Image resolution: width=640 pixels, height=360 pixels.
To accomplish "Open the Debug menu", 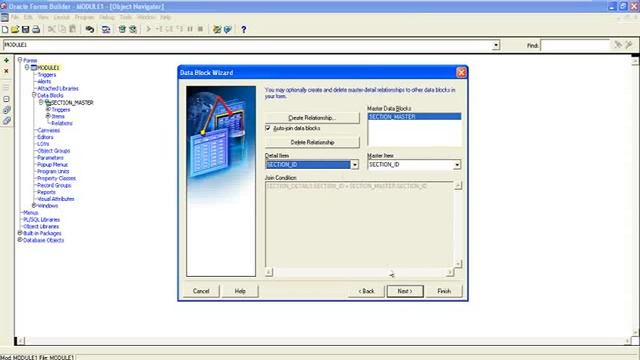I will pyautogui.click(x=107, y=17).
